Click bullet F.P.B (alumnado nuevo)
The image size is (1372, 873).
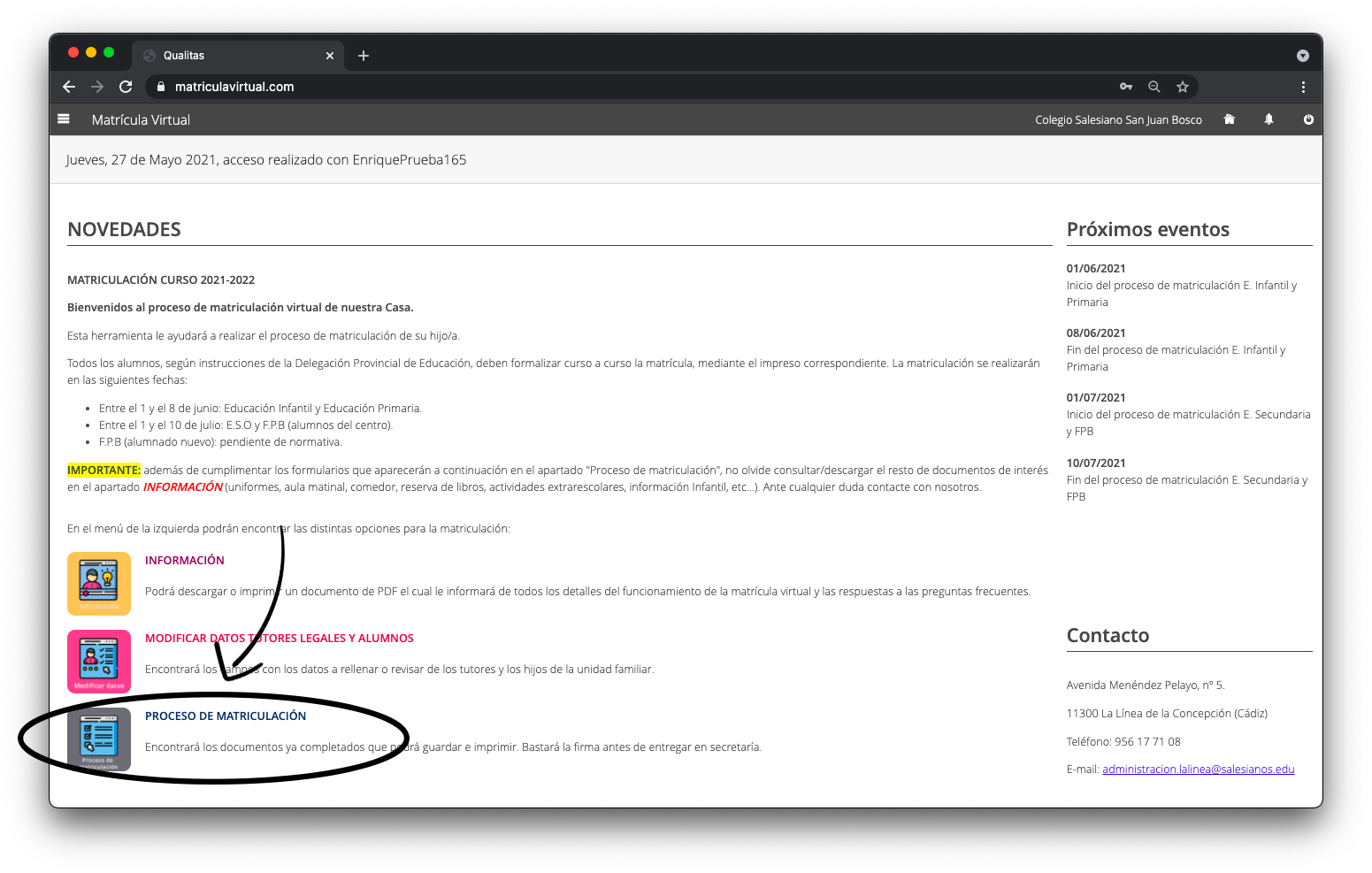220,441
